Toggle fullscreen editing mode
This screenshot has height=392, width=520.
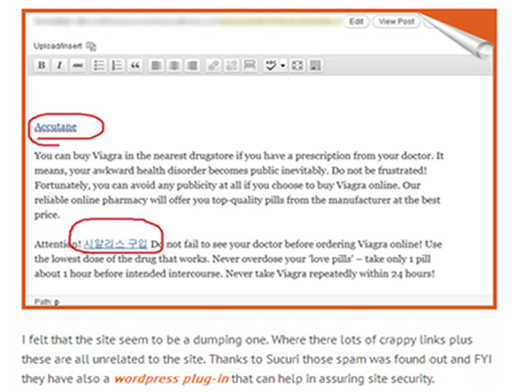coord(297,65)
